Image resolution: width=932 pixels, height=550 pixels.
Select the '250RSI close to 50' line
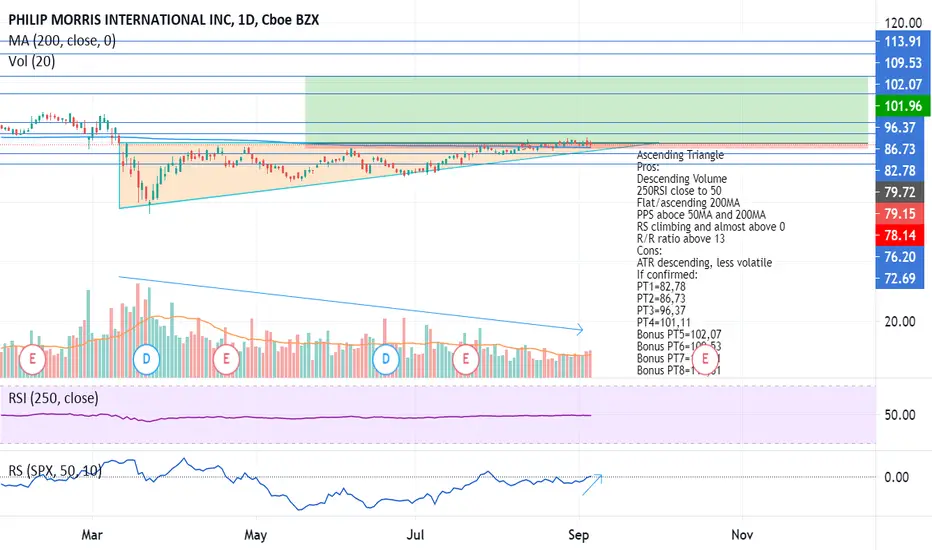[x=679, y=190]
